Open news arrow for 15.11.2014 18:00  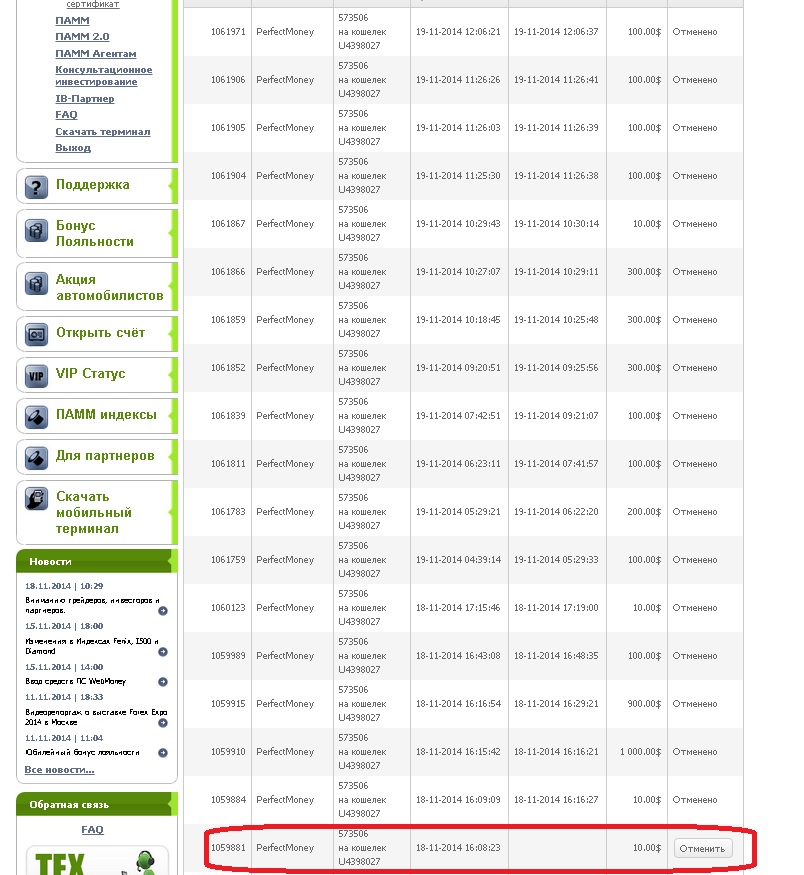click(x=163, y=652)
